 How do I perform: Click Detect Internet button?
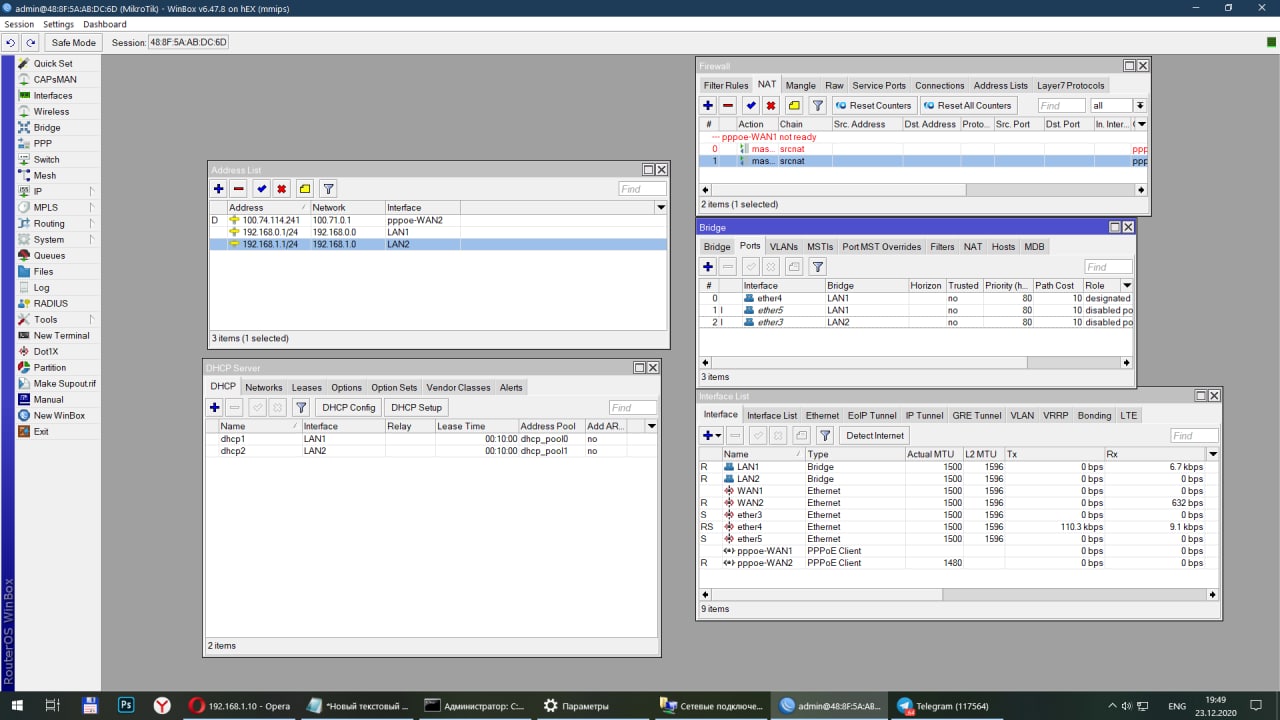click(x=875, y=435)
